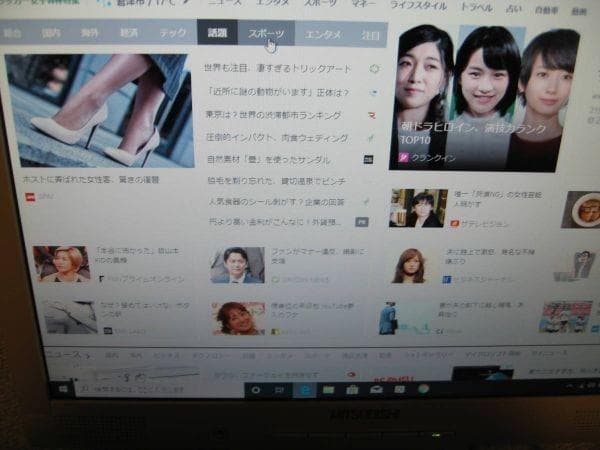Open the 占い top menu item
The image size is (600, 450).
(x=514, y=8)
